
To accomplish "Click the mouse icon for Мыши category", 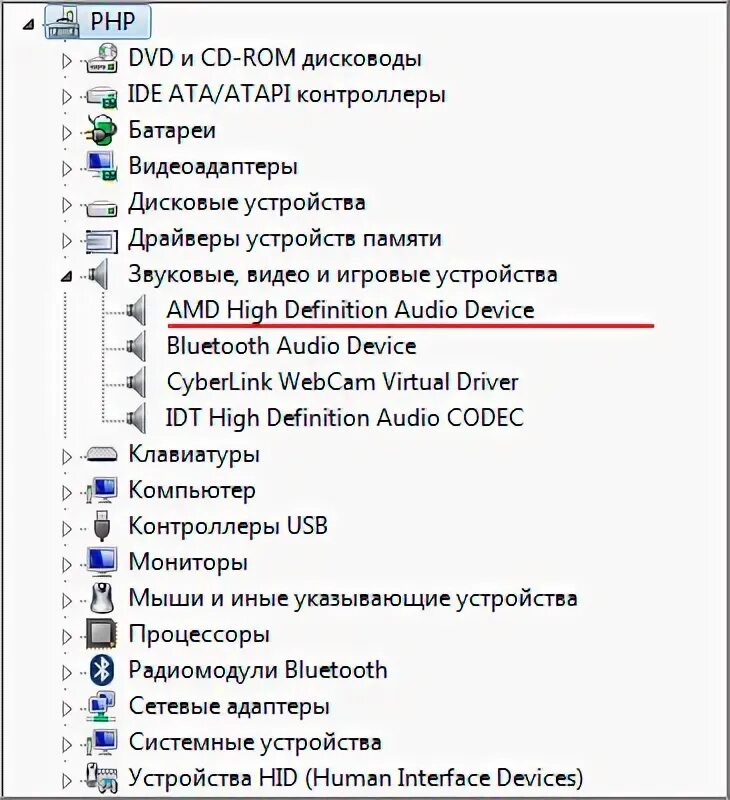I will 102,598.
